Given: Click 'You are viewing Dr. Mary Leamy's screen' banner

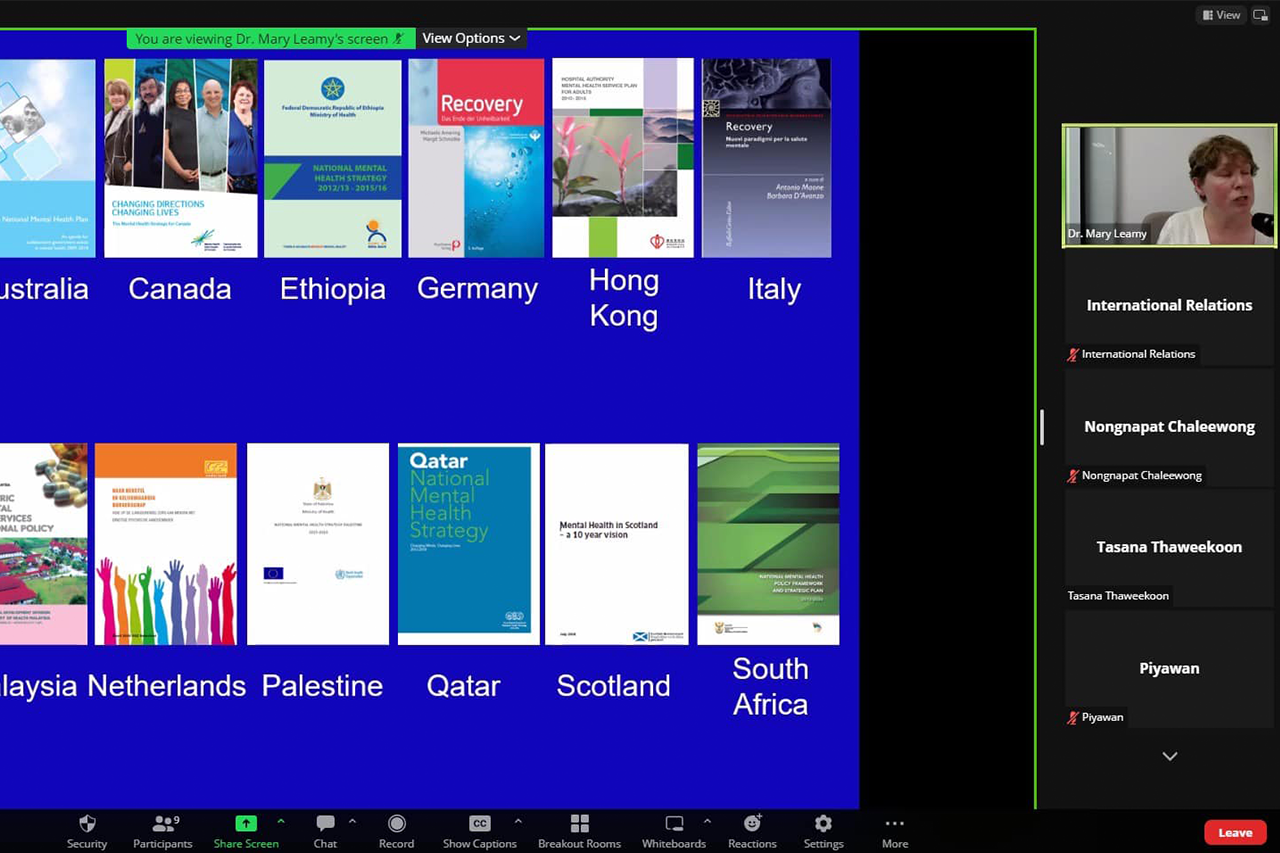Looking at the screenshot, I should pos(270,38).
